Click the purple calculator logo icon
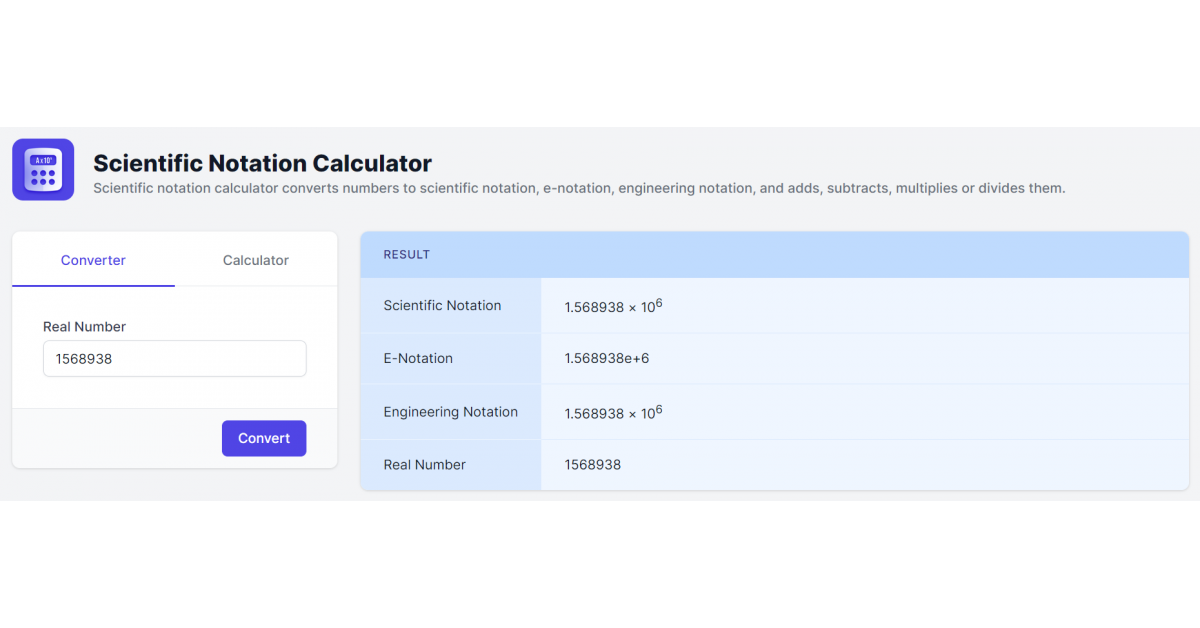 tap(43, 169)
